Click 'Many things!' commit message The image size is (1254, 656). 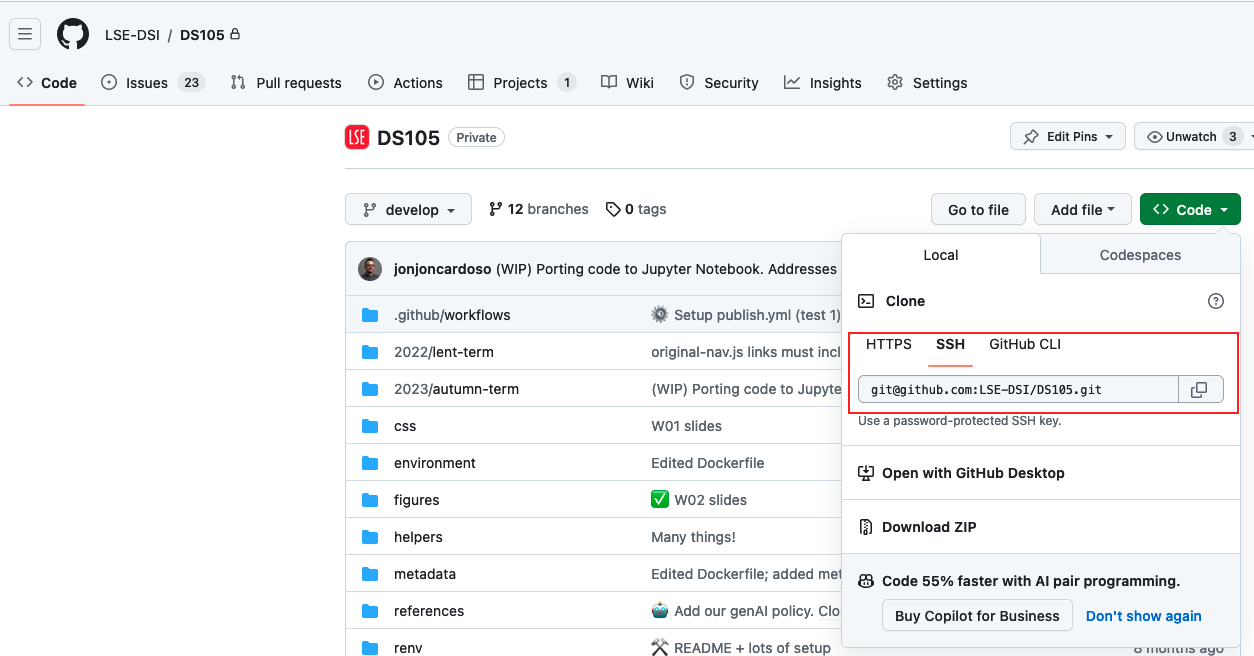tap(693, 537)
